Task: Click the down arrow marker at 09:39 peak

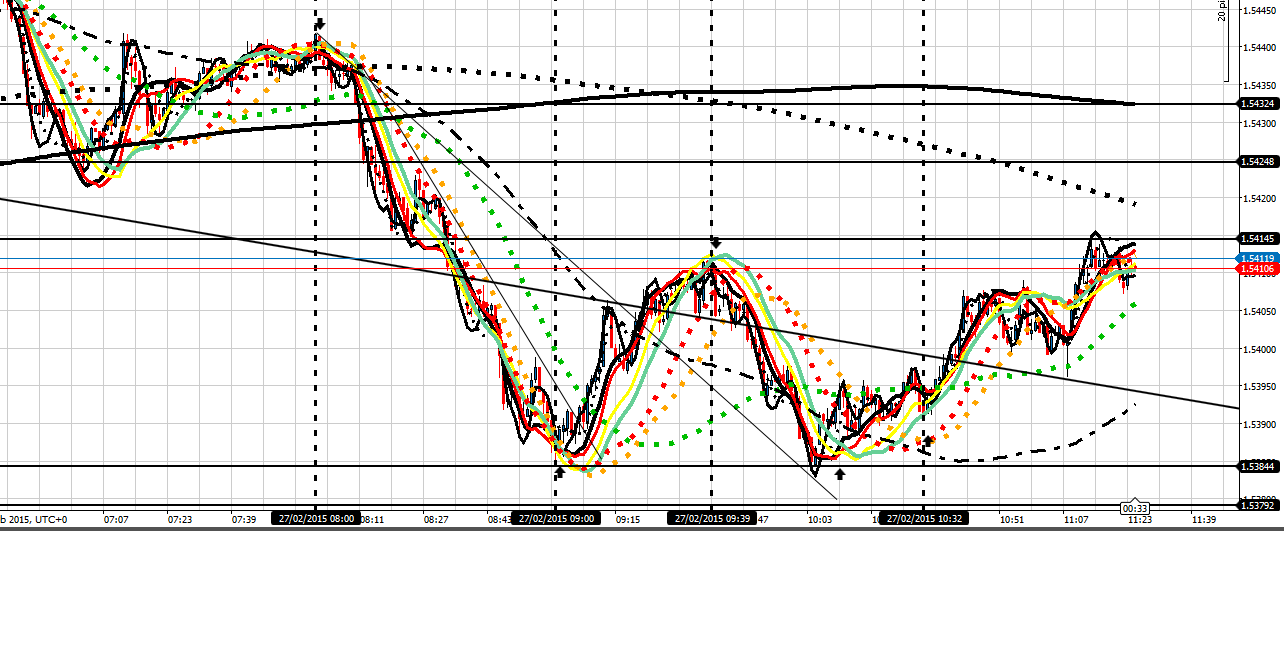Action: [716, 243]
